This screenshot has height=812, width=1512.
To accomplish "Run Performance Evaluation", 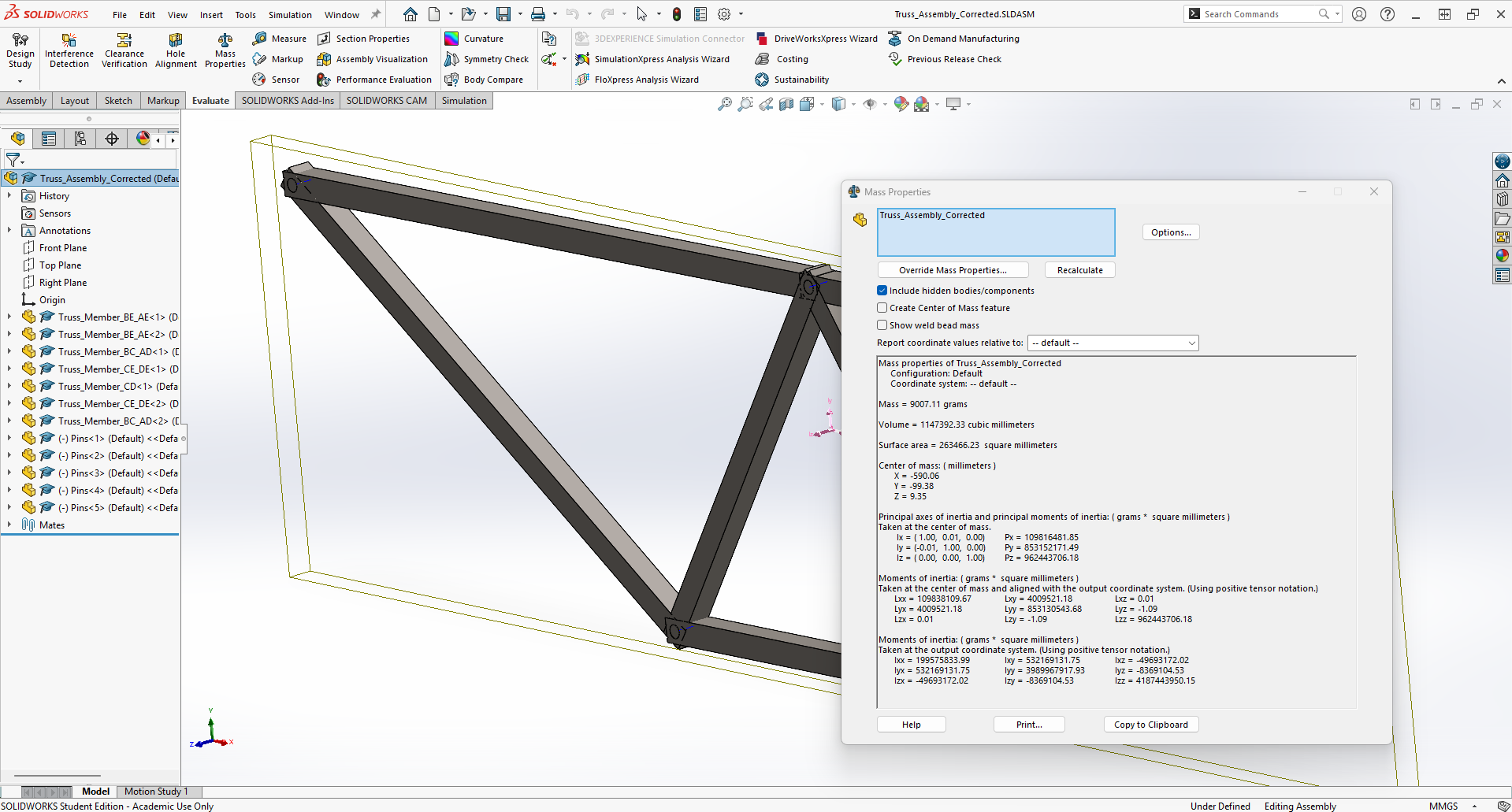I will [374, 80].
